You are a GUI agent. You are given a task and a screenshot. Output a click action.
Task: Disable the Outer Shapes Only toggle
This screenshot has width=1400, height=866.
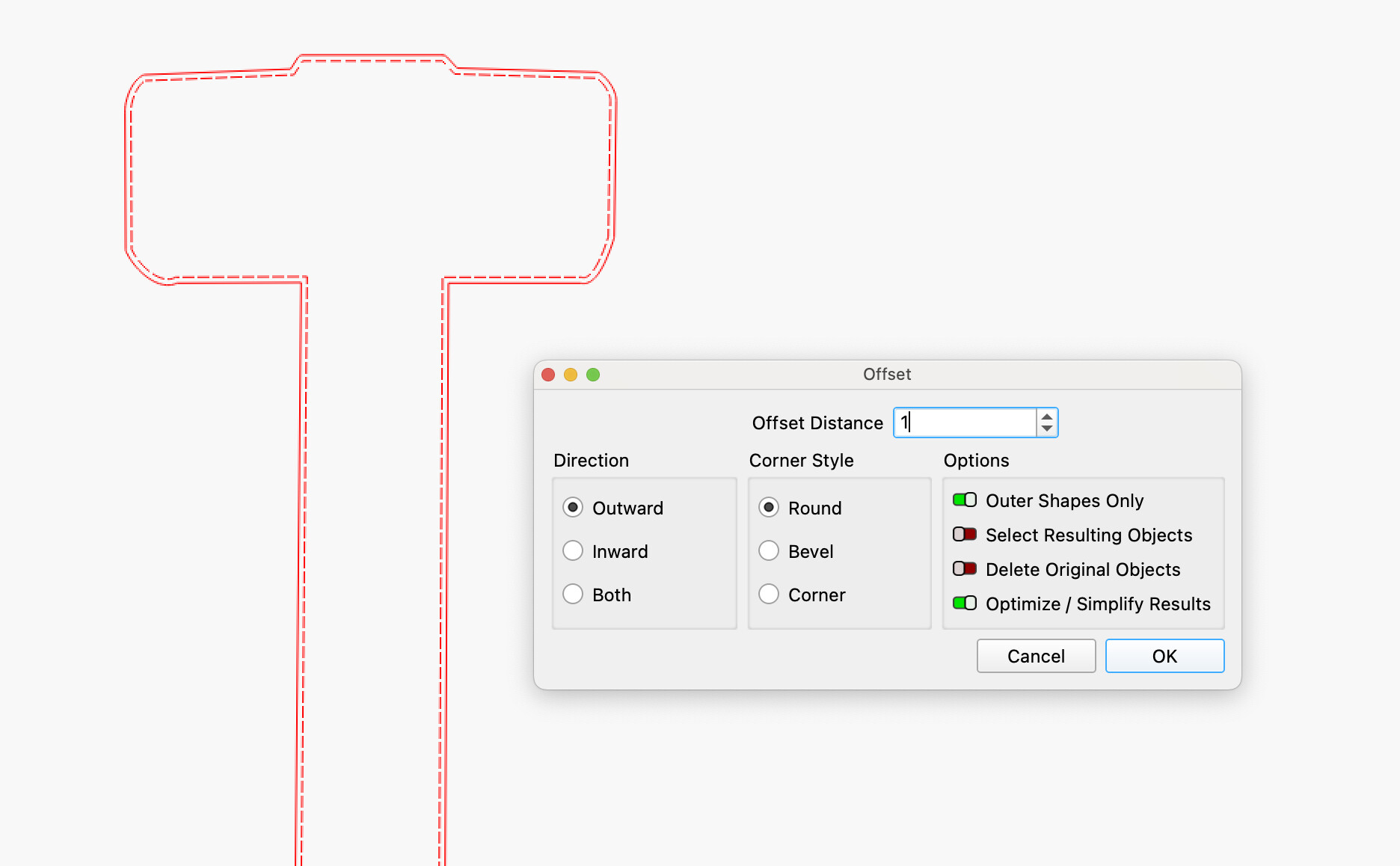pos(964,500)
